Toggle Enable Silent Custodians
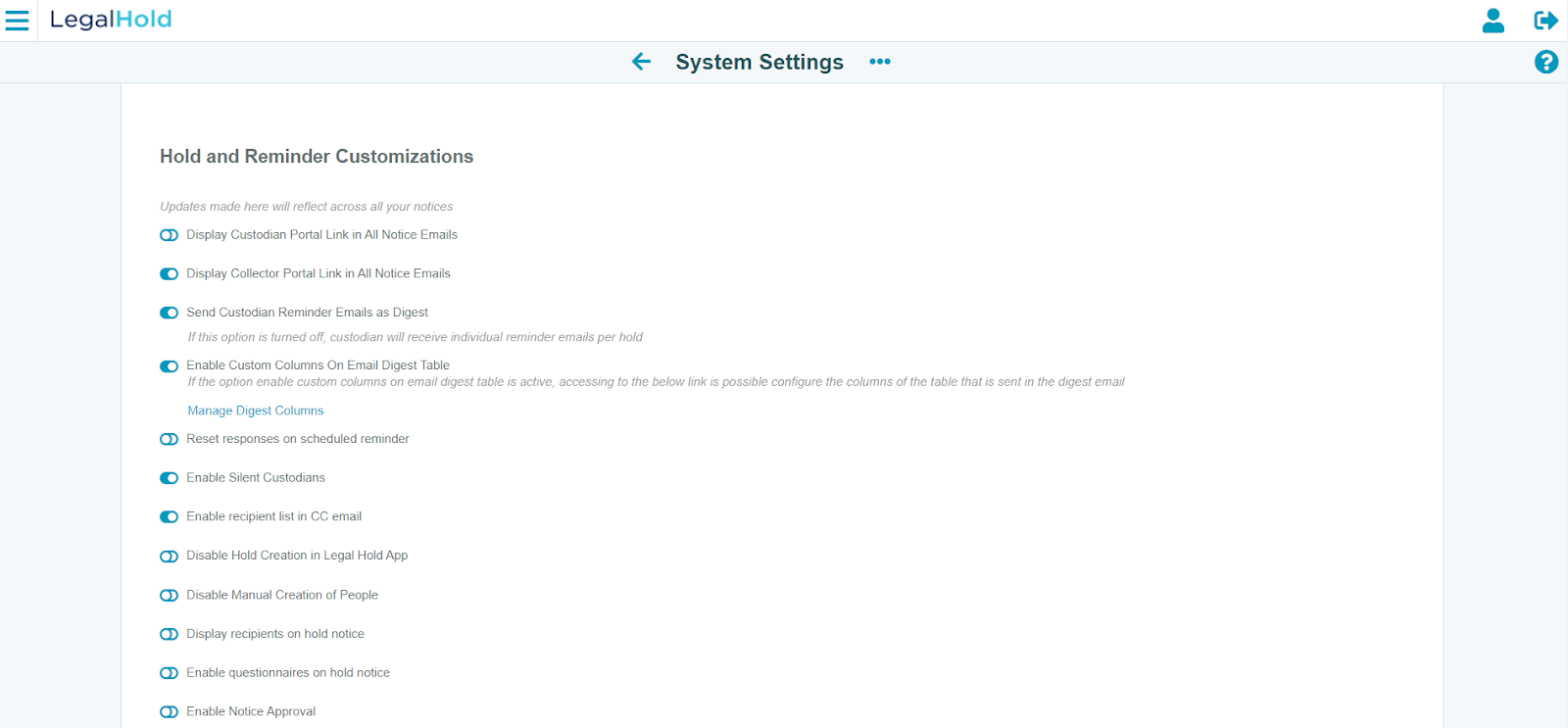This screenshot has width=1568, height=728. point(170,478)
